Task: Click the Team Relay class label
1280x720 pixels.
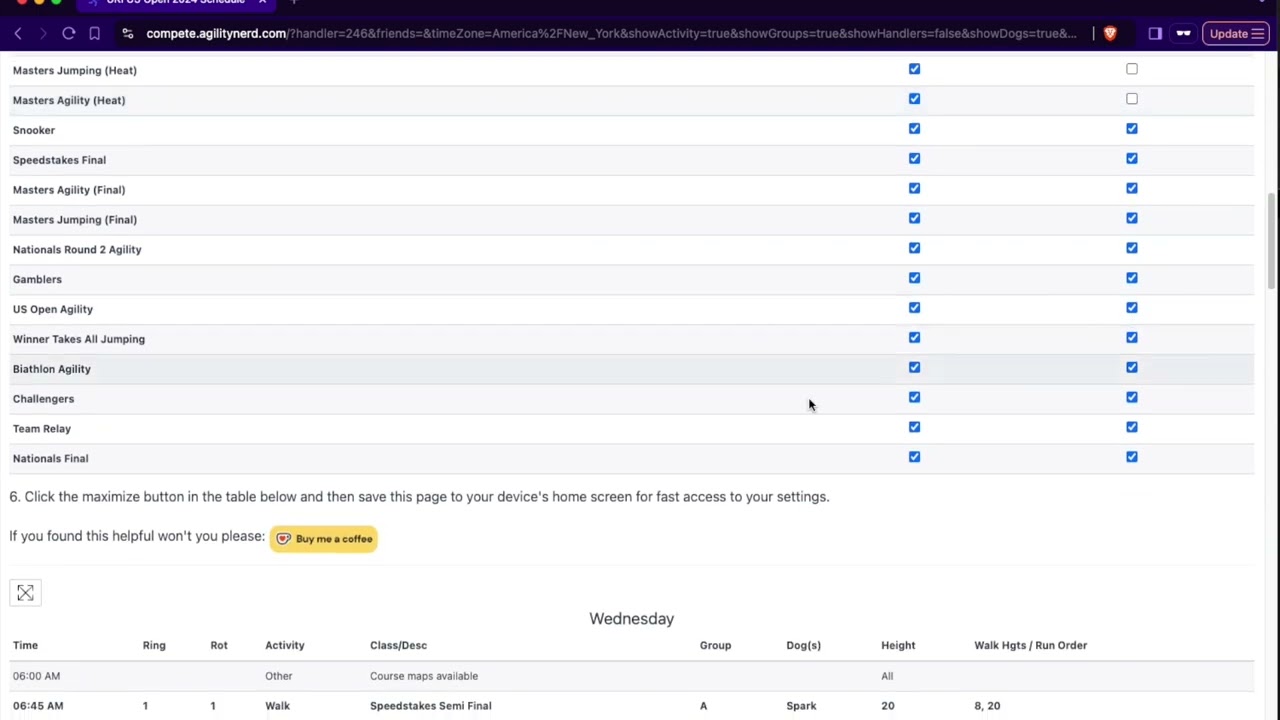Action: [42, 428]
